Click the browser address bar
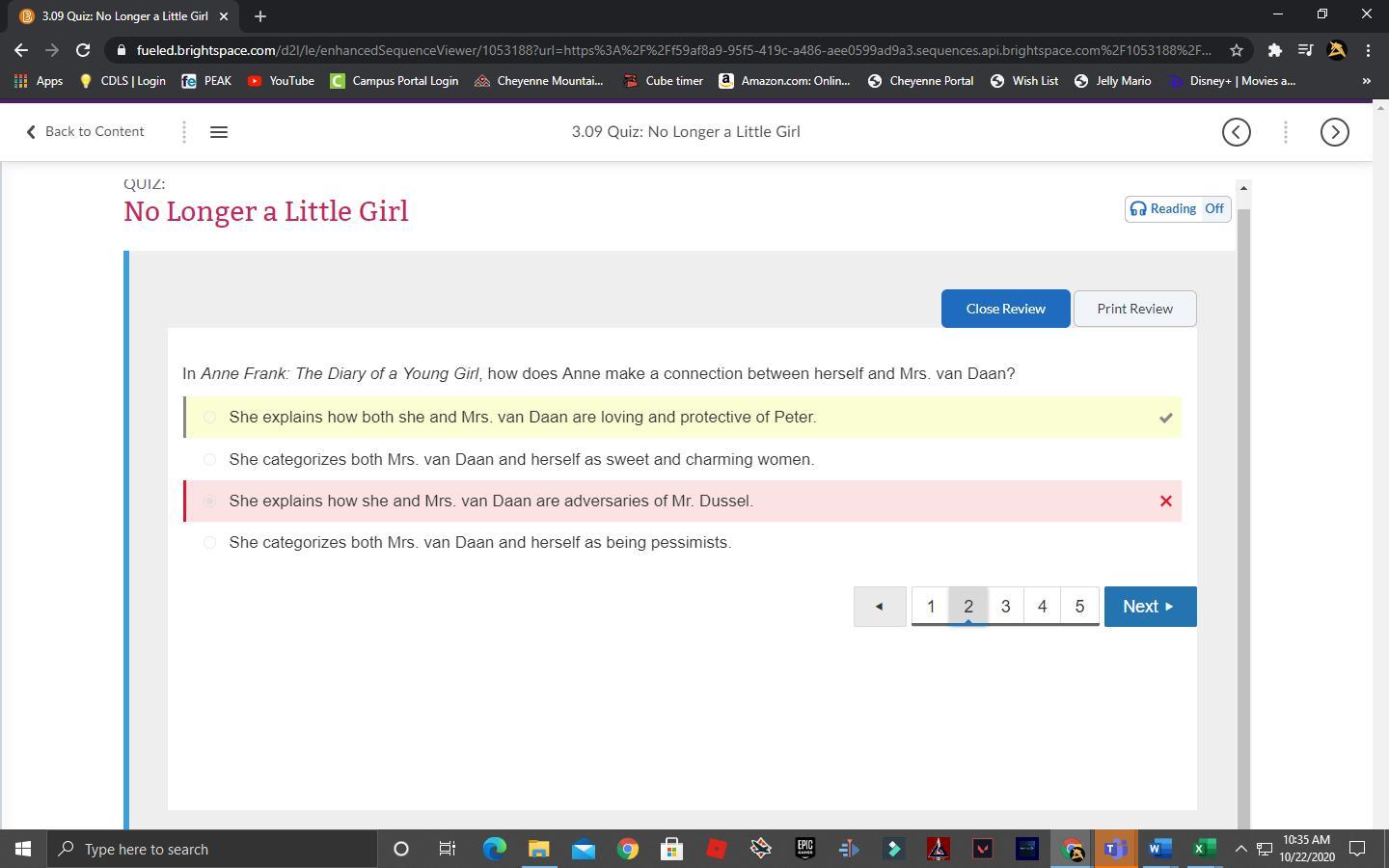 coord(673,50)
